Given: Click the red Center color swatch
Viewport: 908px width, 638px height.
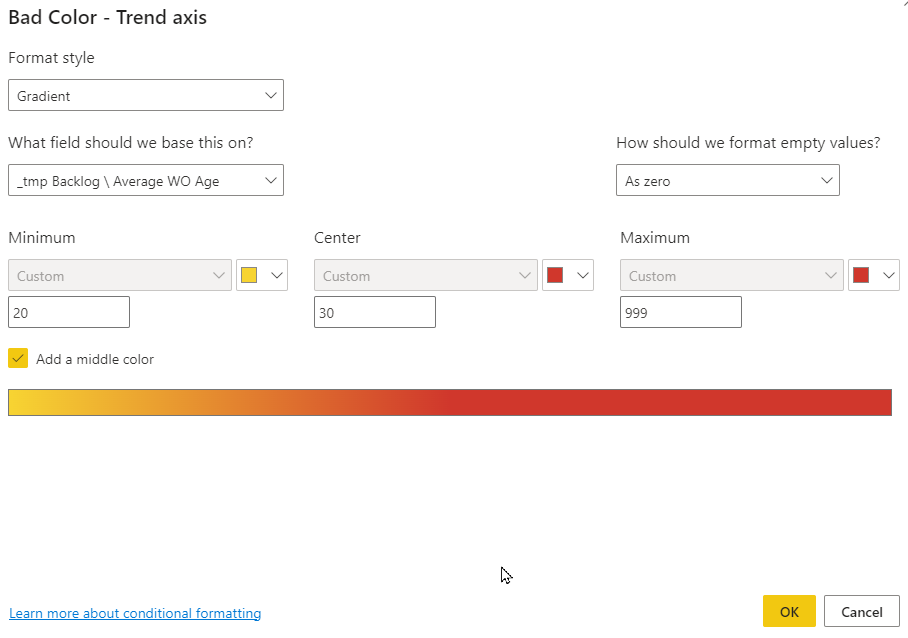Looking at the screenshot, I should pyautogui.click(x=555, y=275).
